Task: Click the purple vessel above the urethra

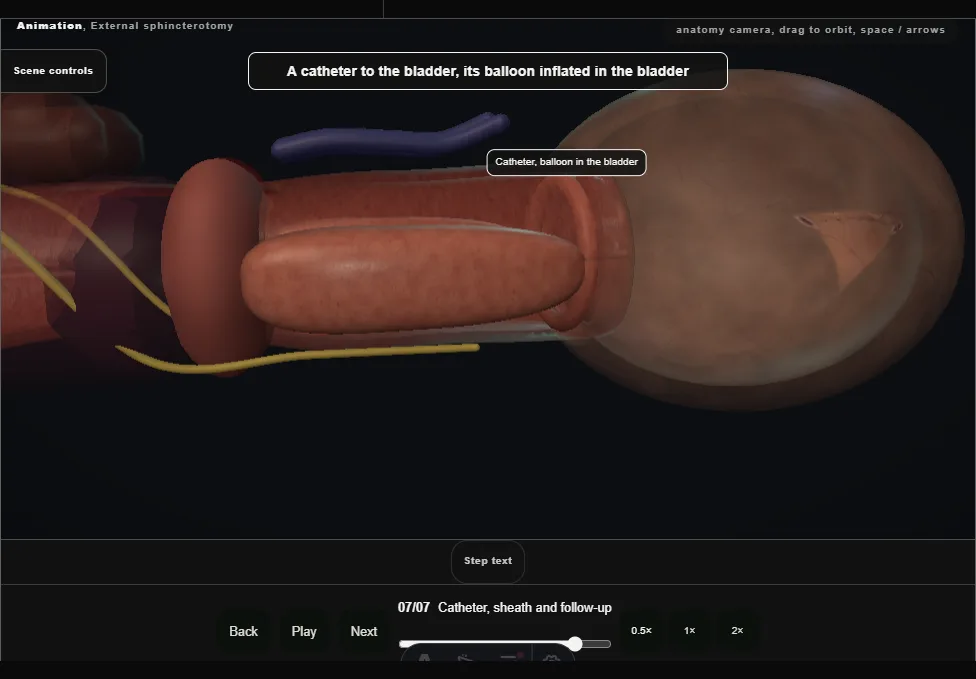Action: coord(390,136)
